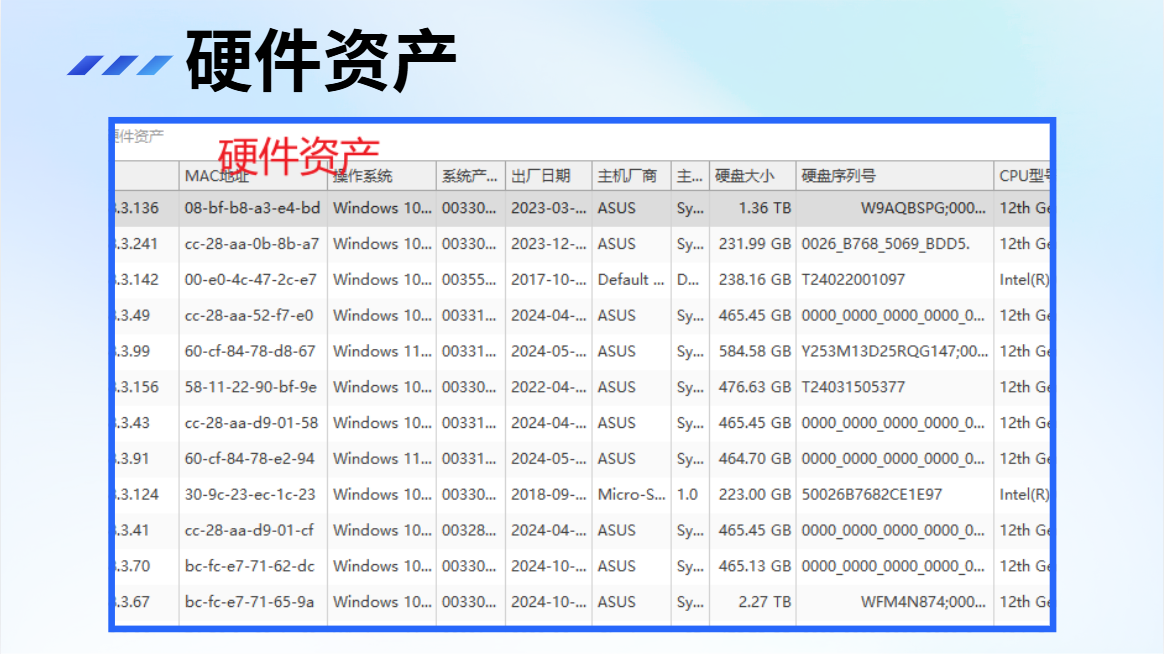Click IP ending .3.136 cell
The image size is (1164, 654).
[x=138, y=209]
